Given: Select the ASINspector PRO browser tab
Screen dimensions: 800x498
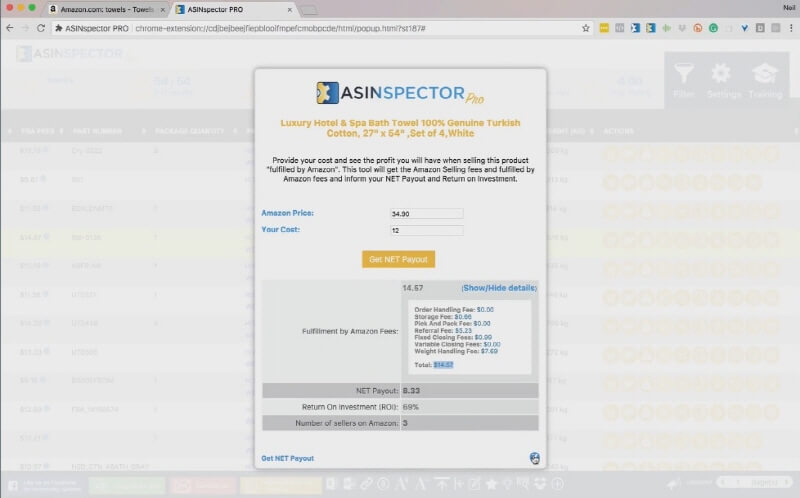Looking at the screenshot, I should pos(232,9).
